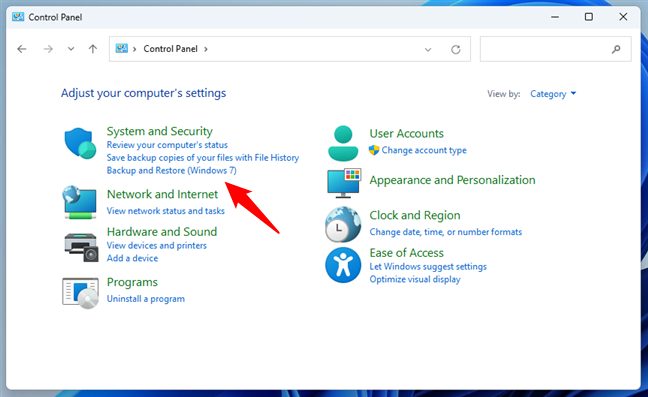Open View devices and printers
This screenshot has height=397, width=648.
click(x=157, y=245)
